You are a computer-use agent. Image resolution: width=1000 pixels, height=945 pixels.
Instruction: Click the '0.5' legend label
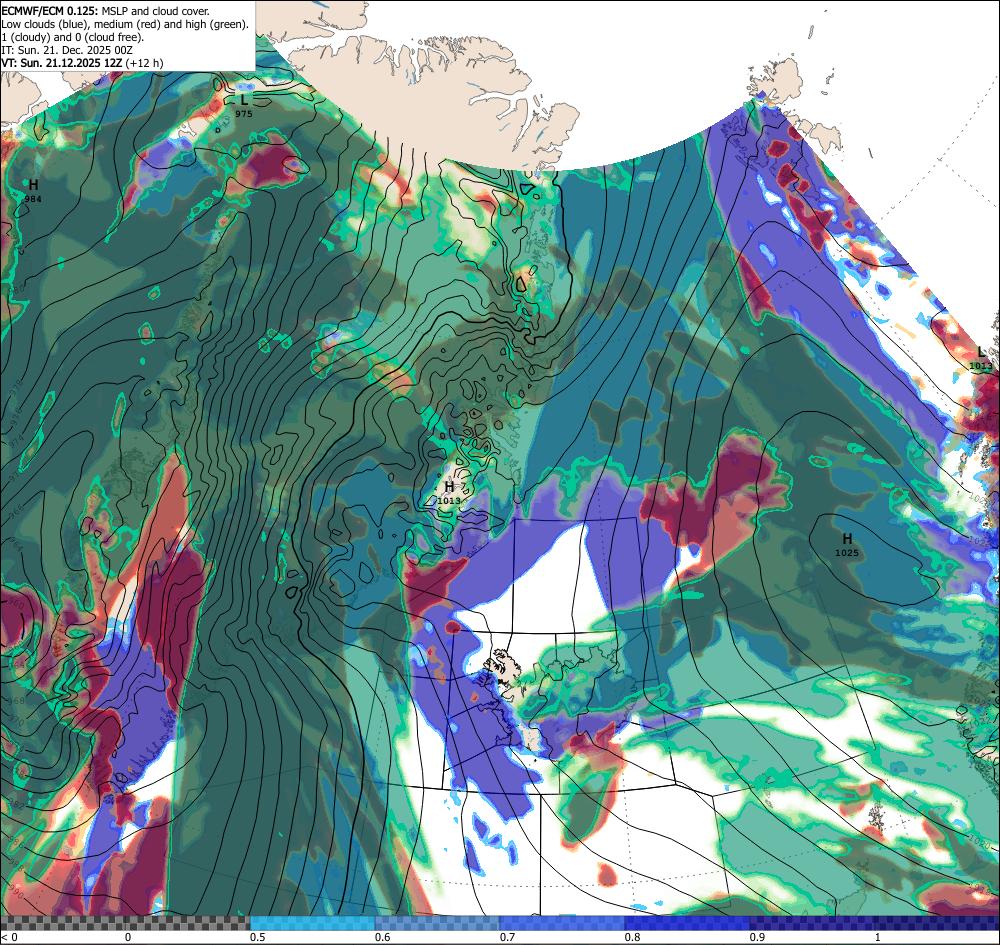258,937
